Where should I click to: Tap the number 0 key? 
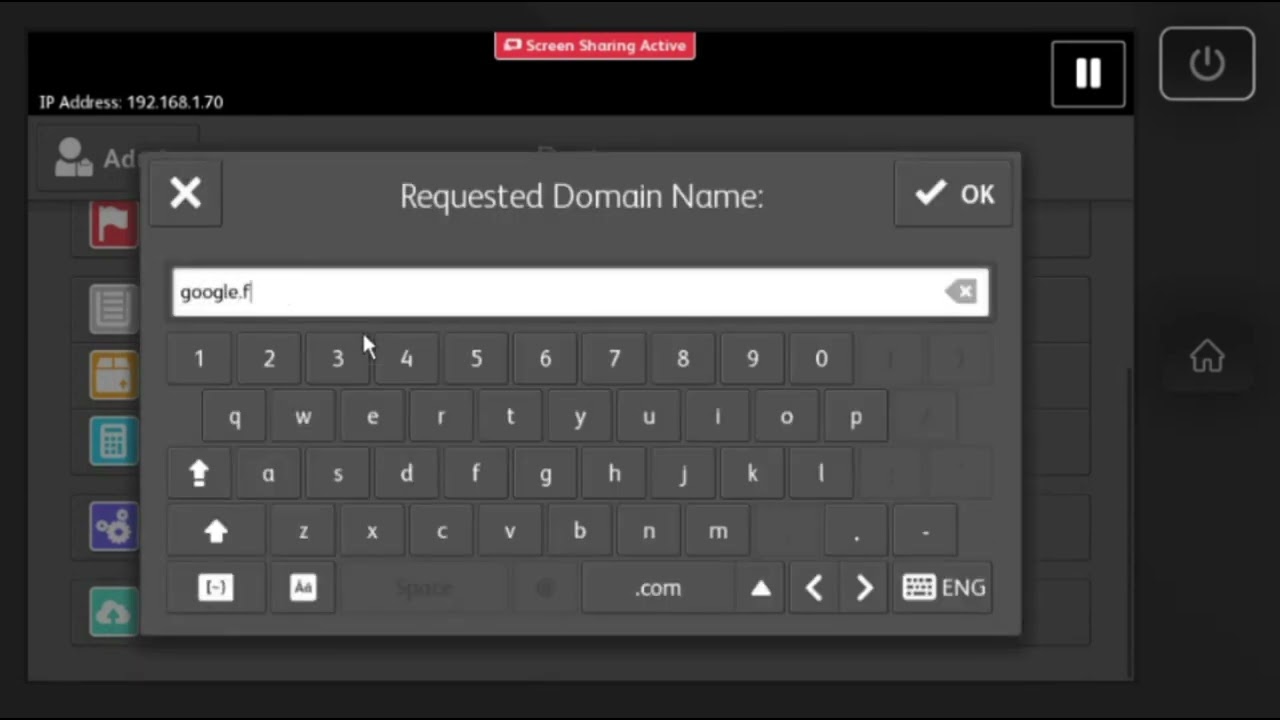tap(821, 359)
